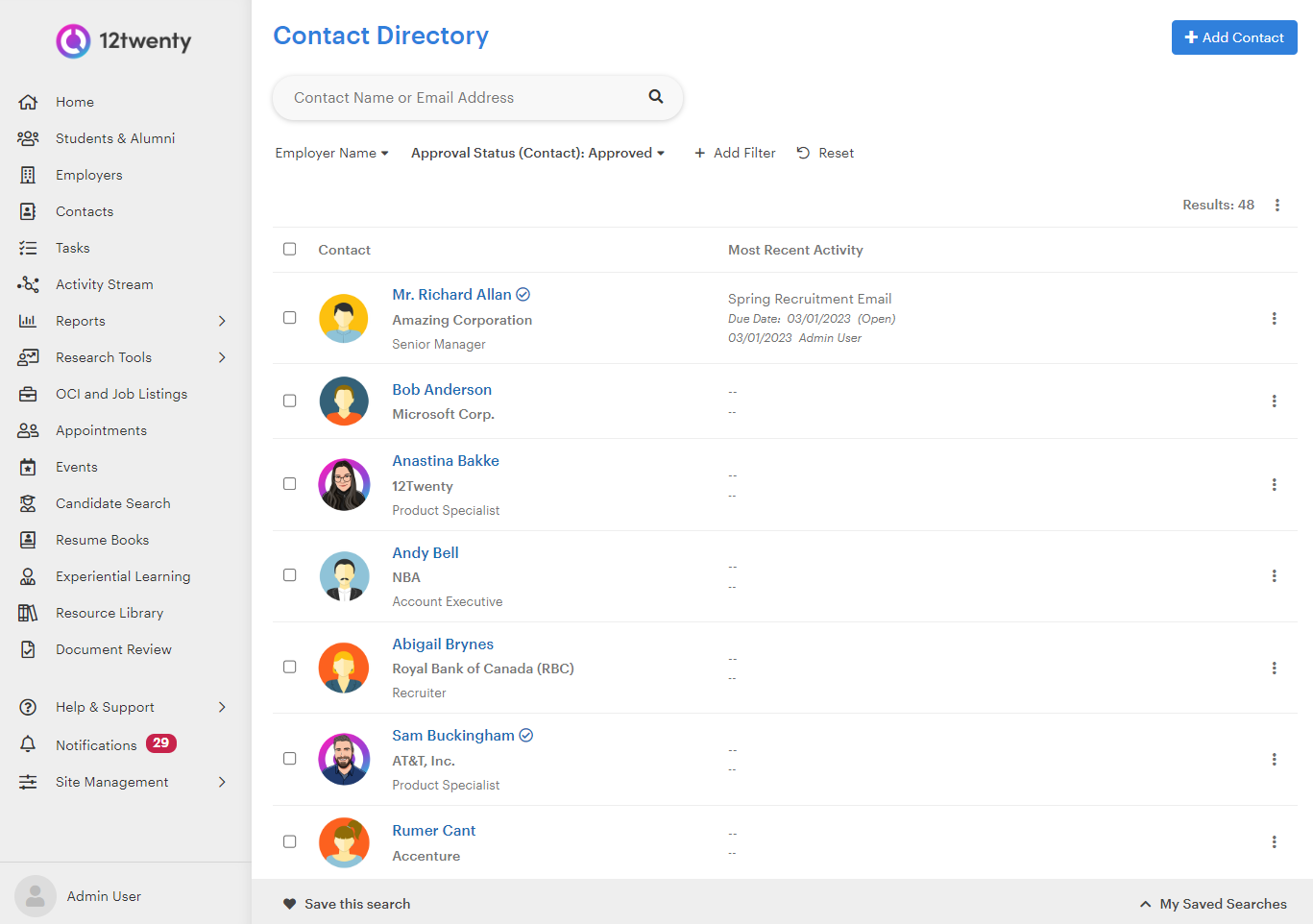The height and width of the screenshot is (924, 1313).
Task: Click the 12twenty logo
Action: click(124, 41)
